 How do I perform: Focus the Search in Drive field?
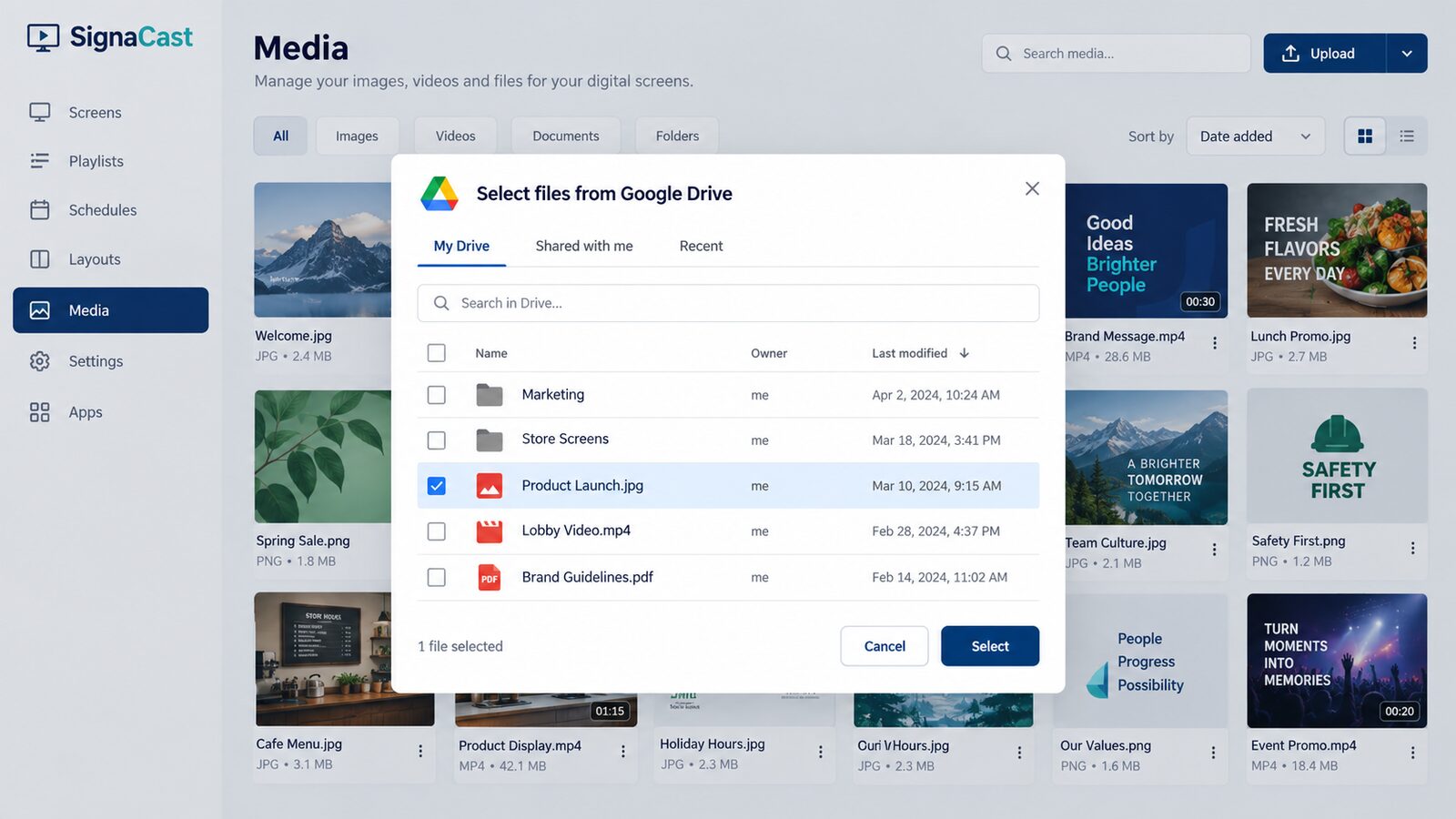coord(728,303)
